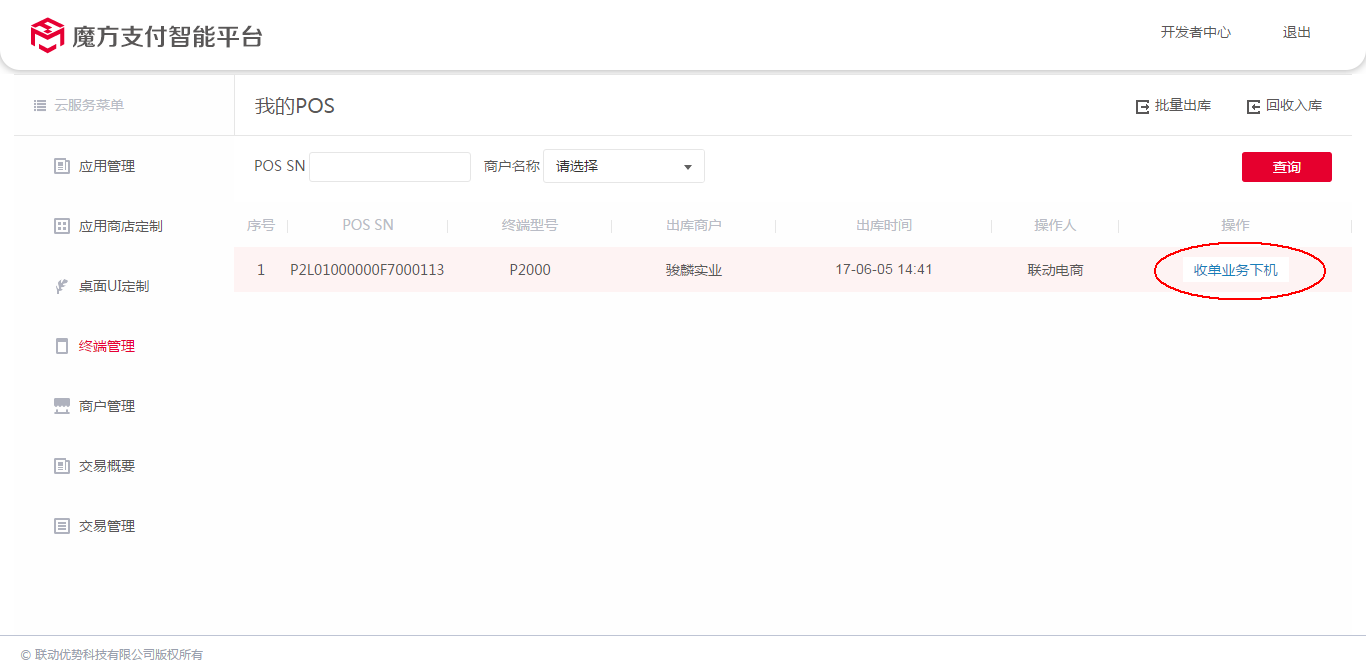Click the 云服务菜单 list icon

(x=40, y=105)
